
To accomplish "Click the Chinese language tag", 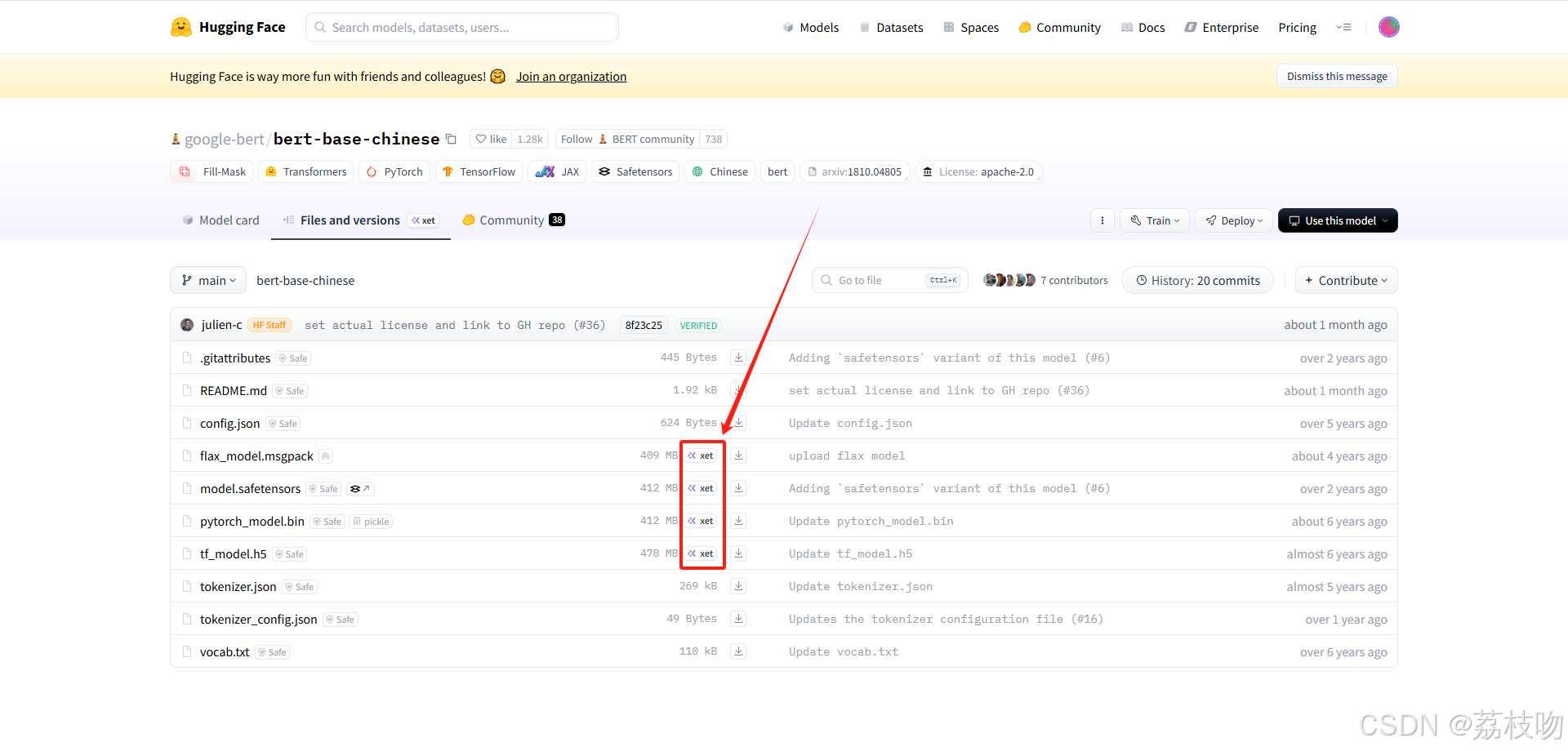I will [x=720, y=171].
